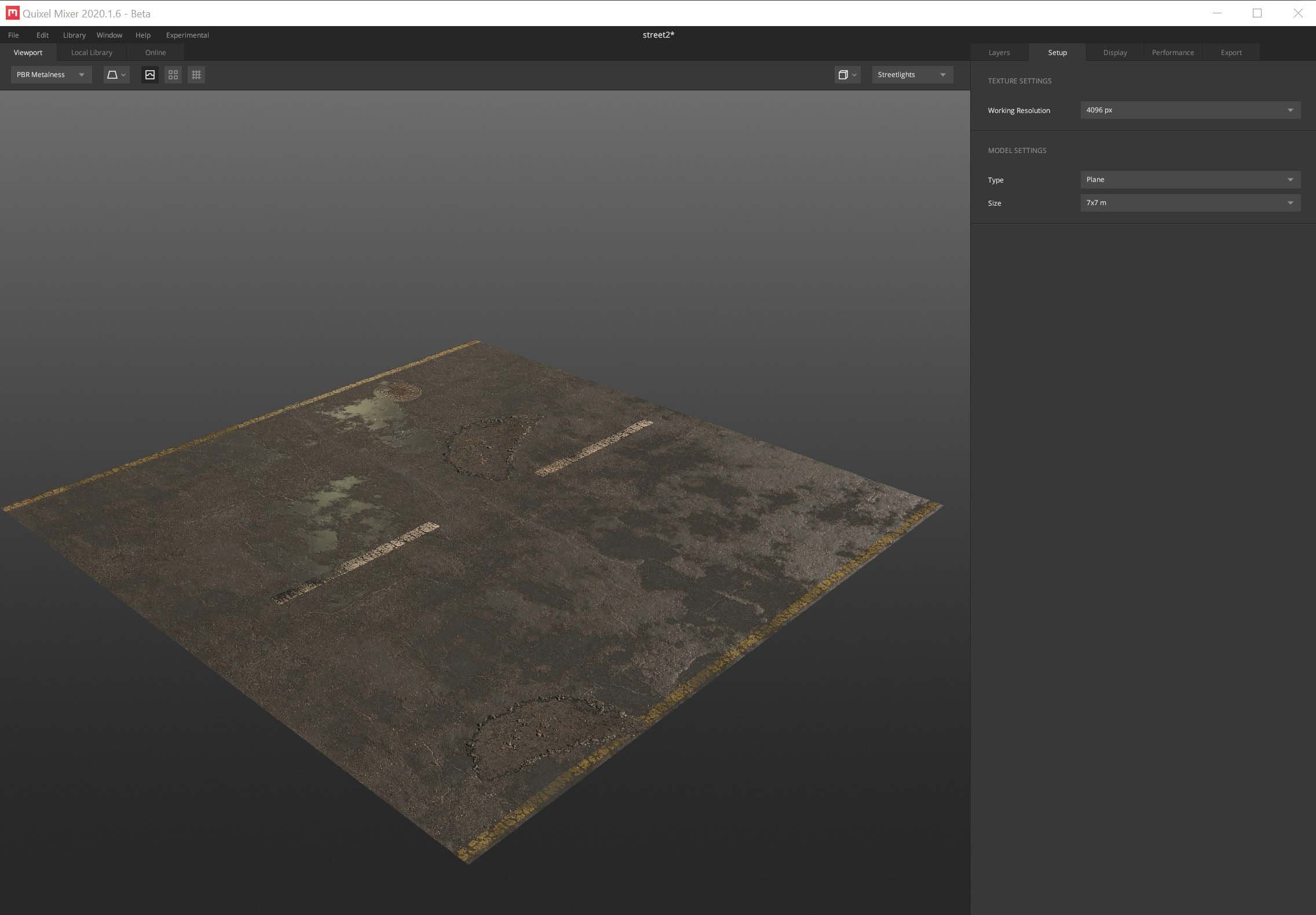Click the Working Resolution label

point(1019,111)
